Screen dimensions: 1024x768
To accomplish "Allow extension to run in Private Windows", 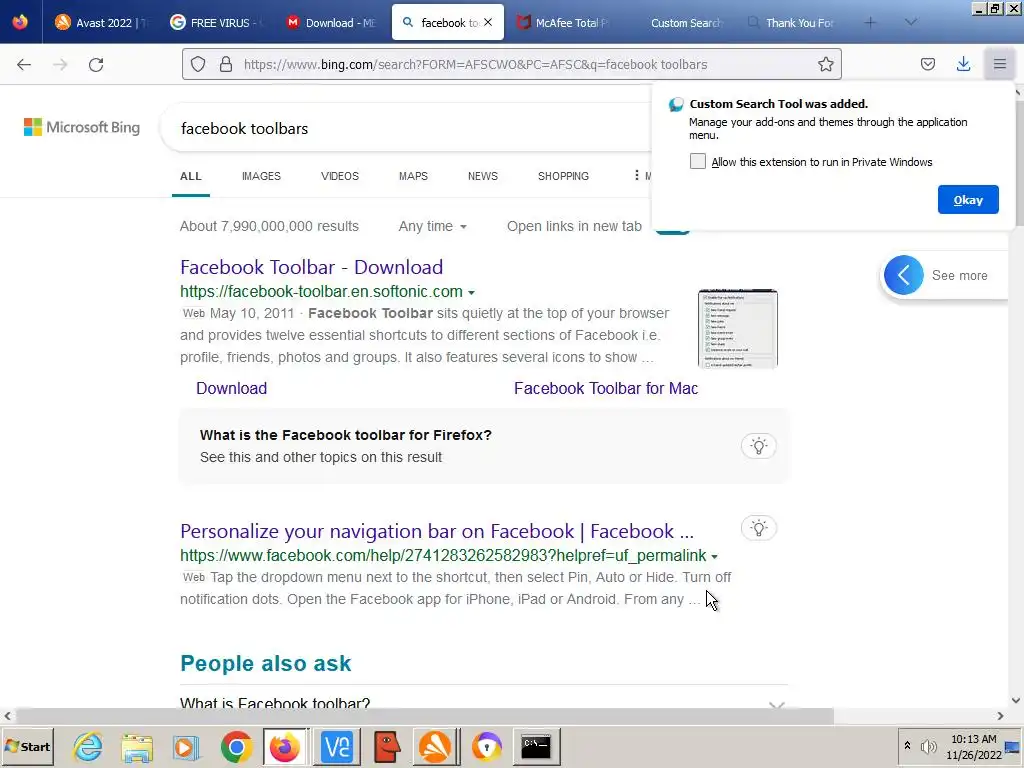I will coord(697,161).
